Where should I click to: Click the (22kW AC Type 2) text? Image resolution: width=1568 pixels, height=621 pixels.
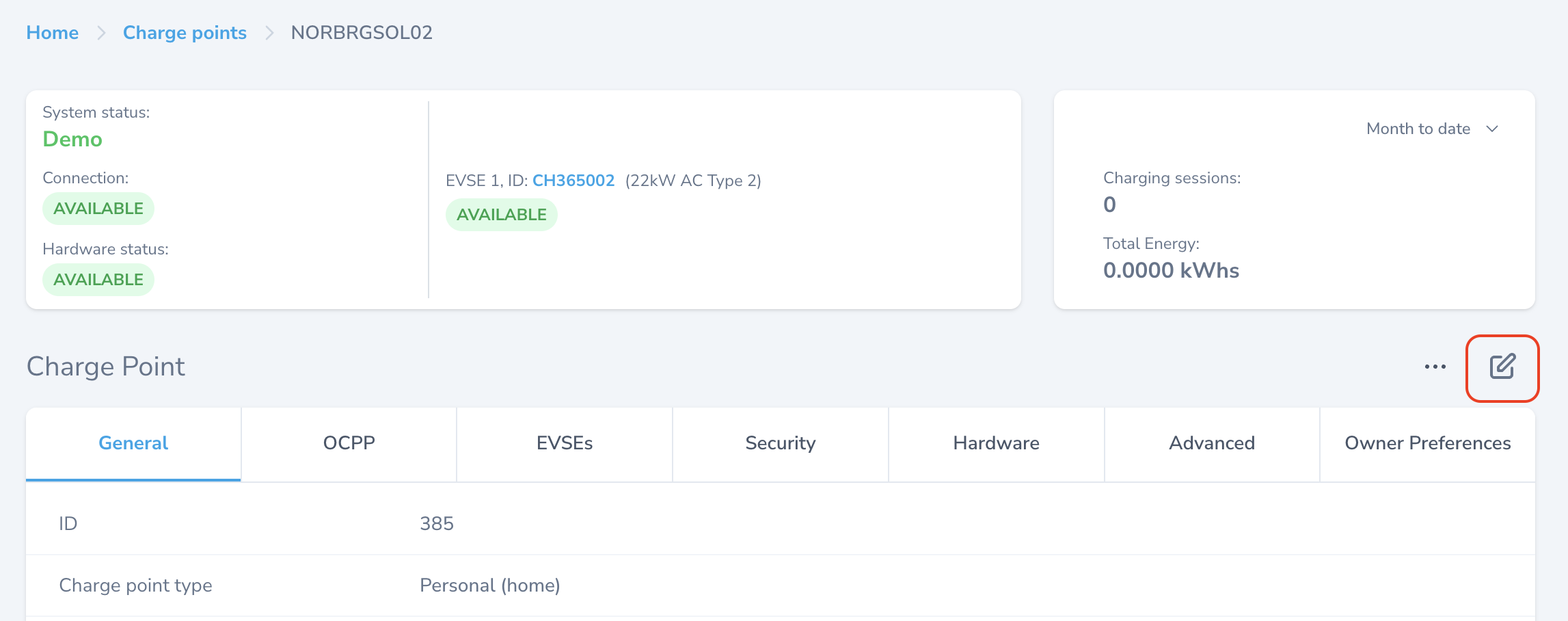coord(693,181)
